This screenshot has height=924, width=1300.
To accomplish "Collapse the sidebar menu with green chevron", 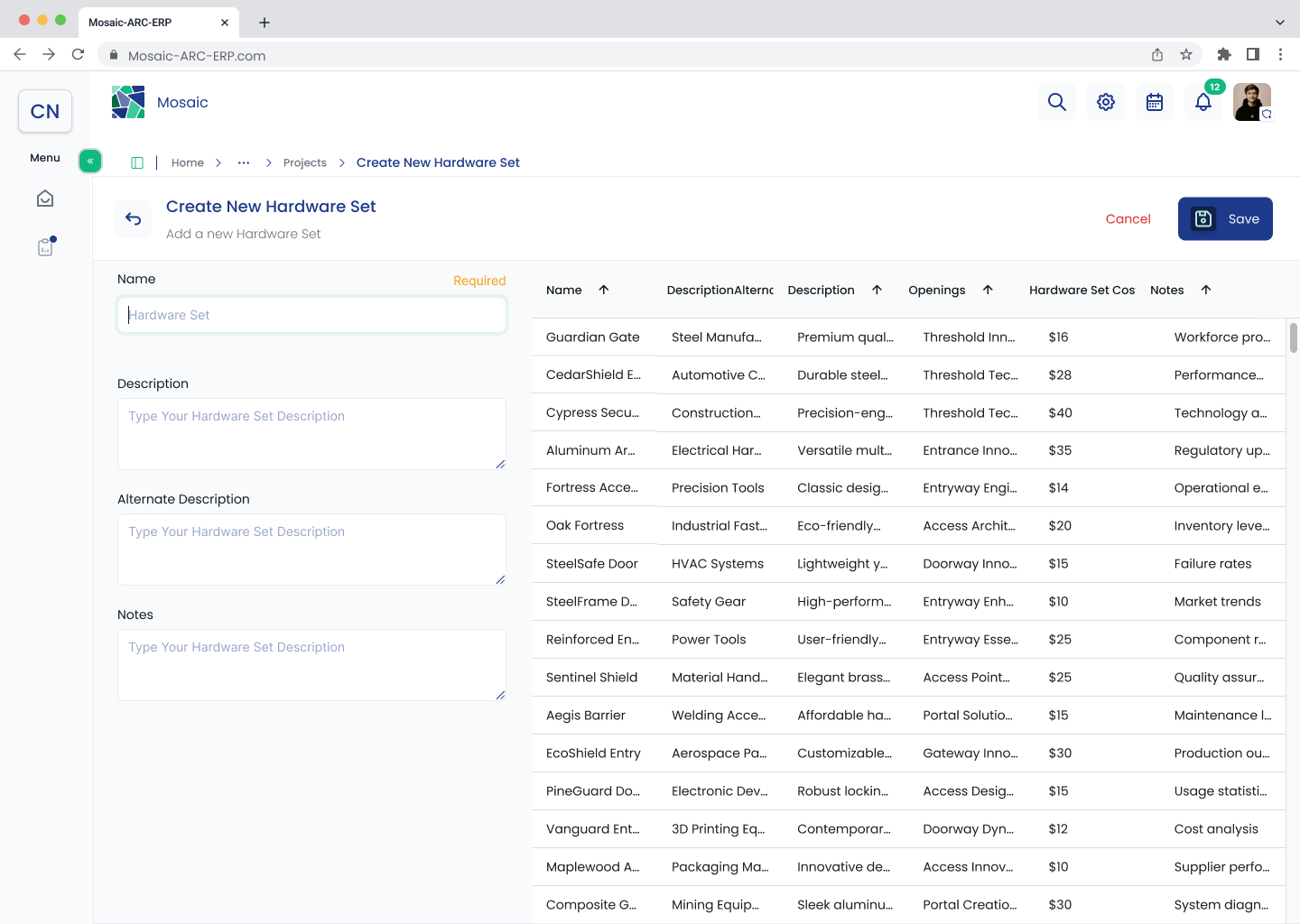I will pos(90,161).
